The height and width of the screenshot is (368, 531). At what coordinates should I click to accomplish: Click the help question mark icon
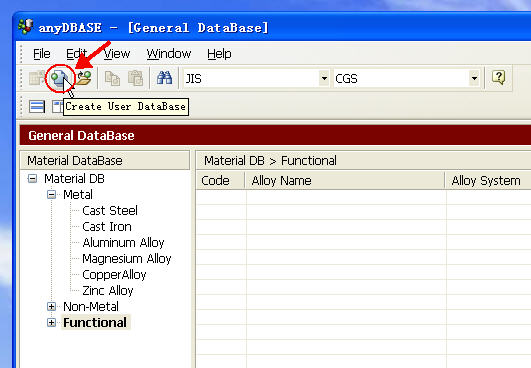point(498,78)
